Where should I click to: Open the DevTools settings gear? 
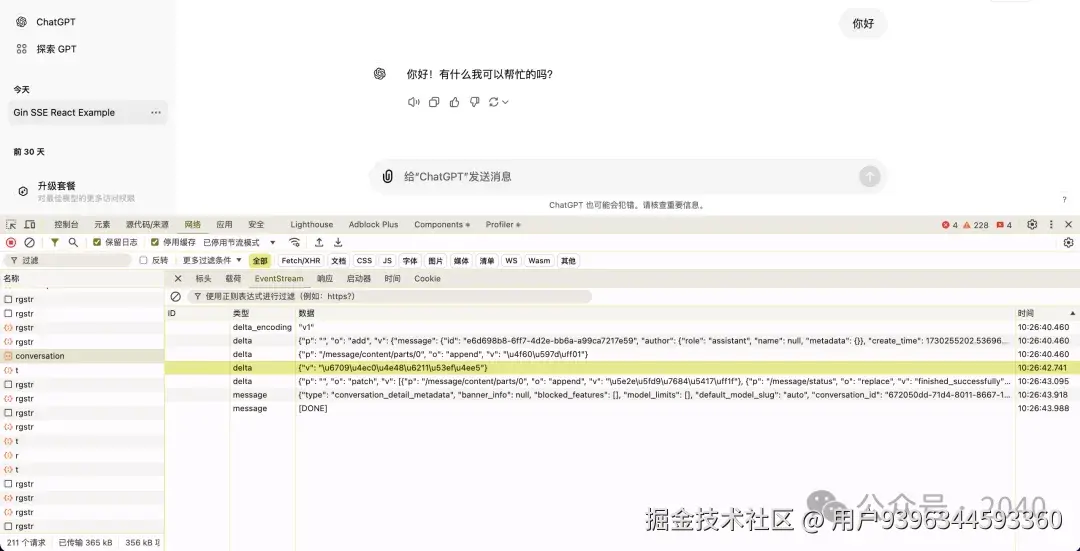(x=1032, y=225)
